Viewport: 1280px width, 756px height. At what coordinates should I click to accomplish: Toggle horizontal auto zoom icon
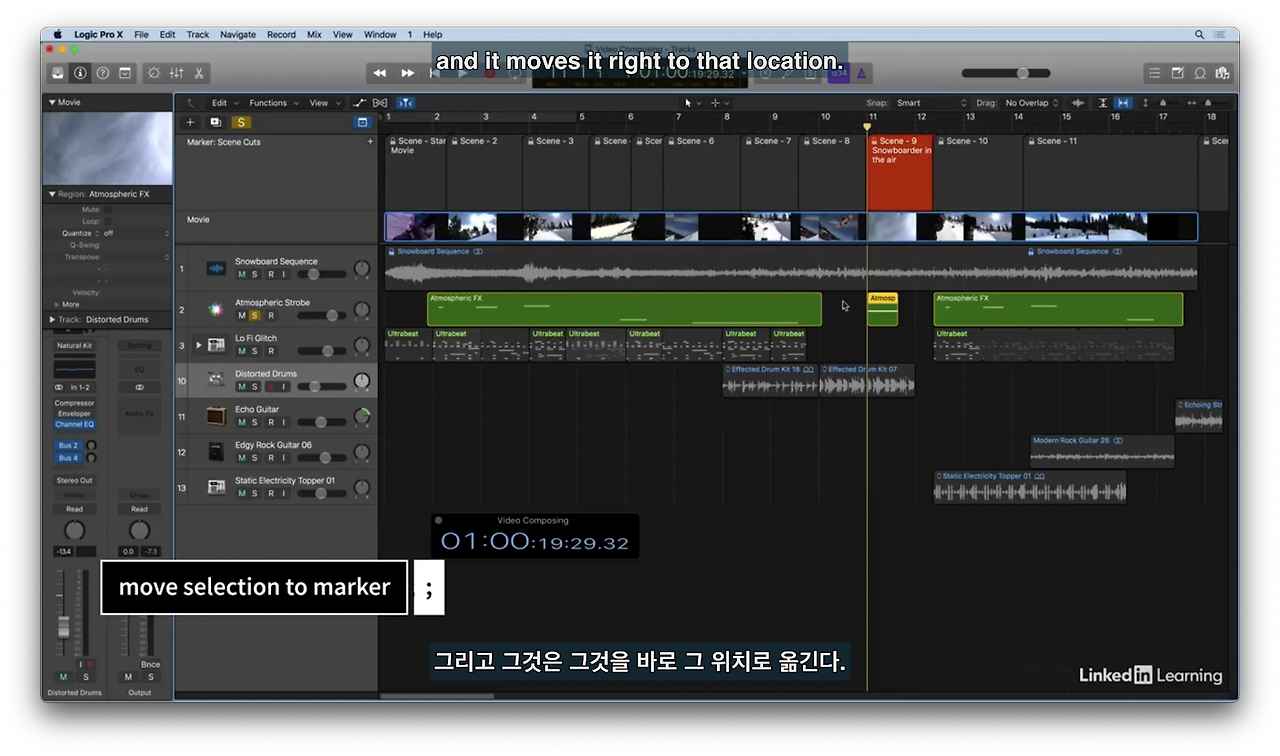[x=1123, y=103]
